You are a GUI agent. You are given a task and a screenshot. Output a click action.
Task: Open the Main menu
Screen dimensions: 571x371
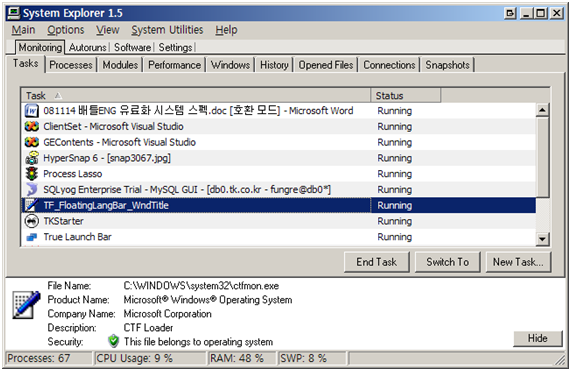pyautogui.click(x=23, y=30)
